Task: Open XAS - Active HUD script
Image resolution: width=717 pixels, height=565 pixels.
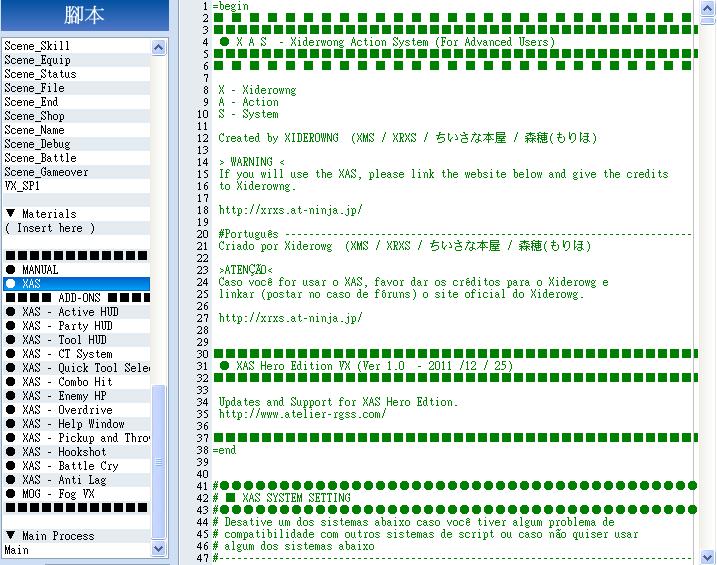Action: tap(76, 312)
